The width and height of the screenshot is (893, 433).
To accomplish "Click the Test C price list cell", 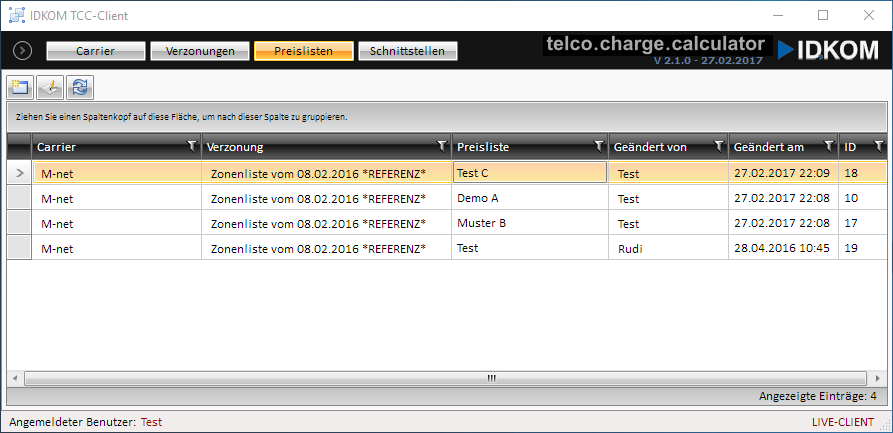I will pyautogui.click(x=530, y=173).
